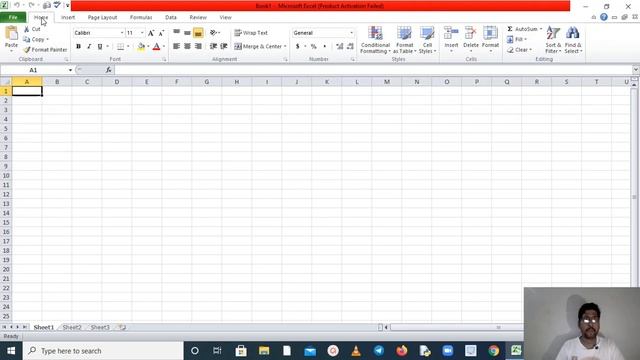Open the File tab
The width and height of the screenshot is (640, 360).
pos(13,18)
